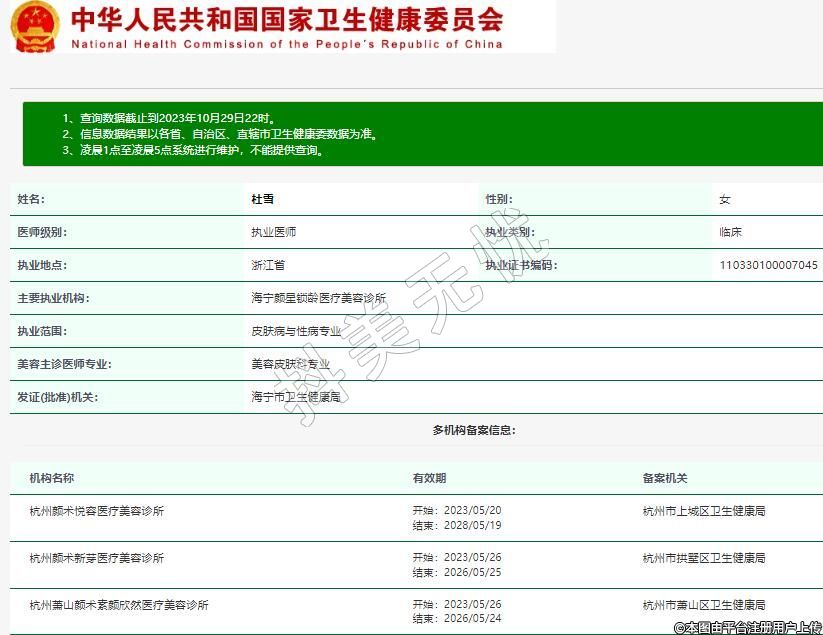Select the 杭州颜术悦容医疗美容诊所 row

pos(97,511)
